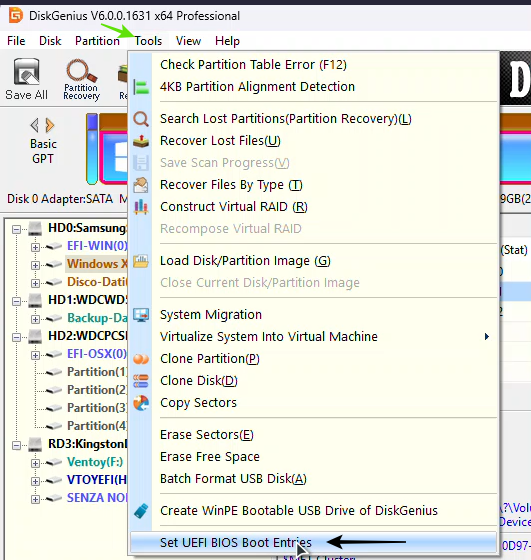531x560 pixels.
Task: Select Partition(3) in disk tree
Action: point(97,408)
